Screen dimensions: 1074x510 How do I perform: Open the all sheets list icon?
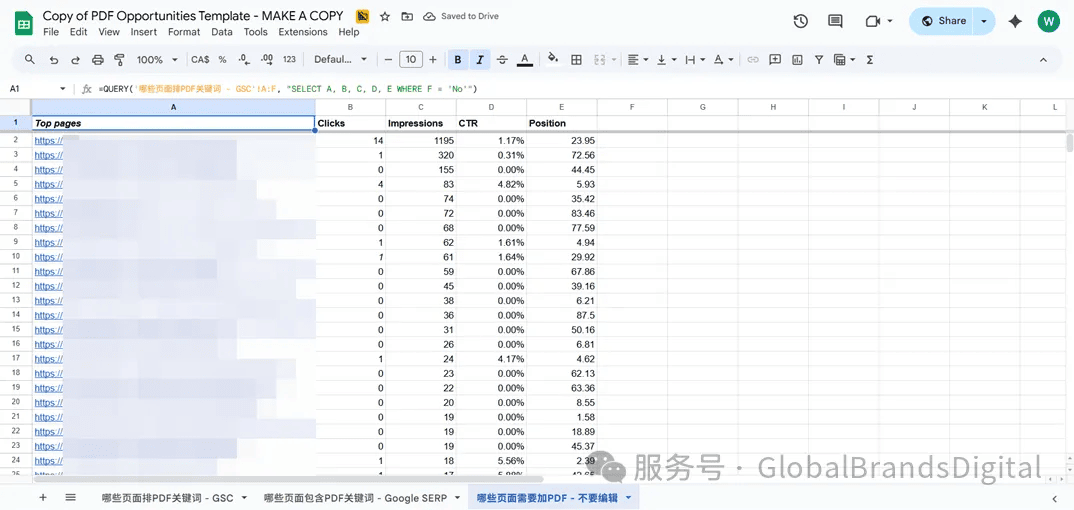71,498
